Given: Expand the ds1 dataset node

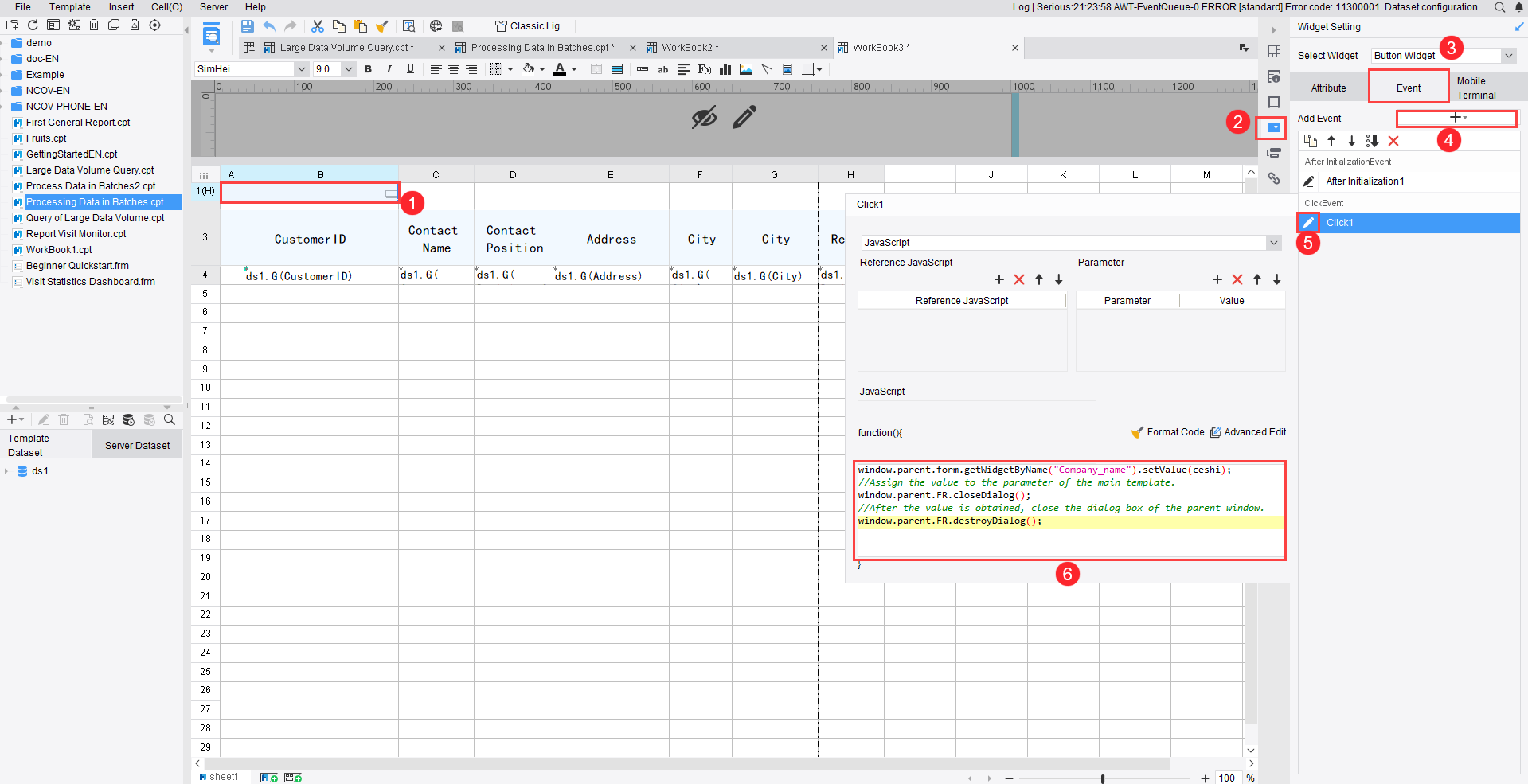Looking at the screenshot, I should pos(6,471).
